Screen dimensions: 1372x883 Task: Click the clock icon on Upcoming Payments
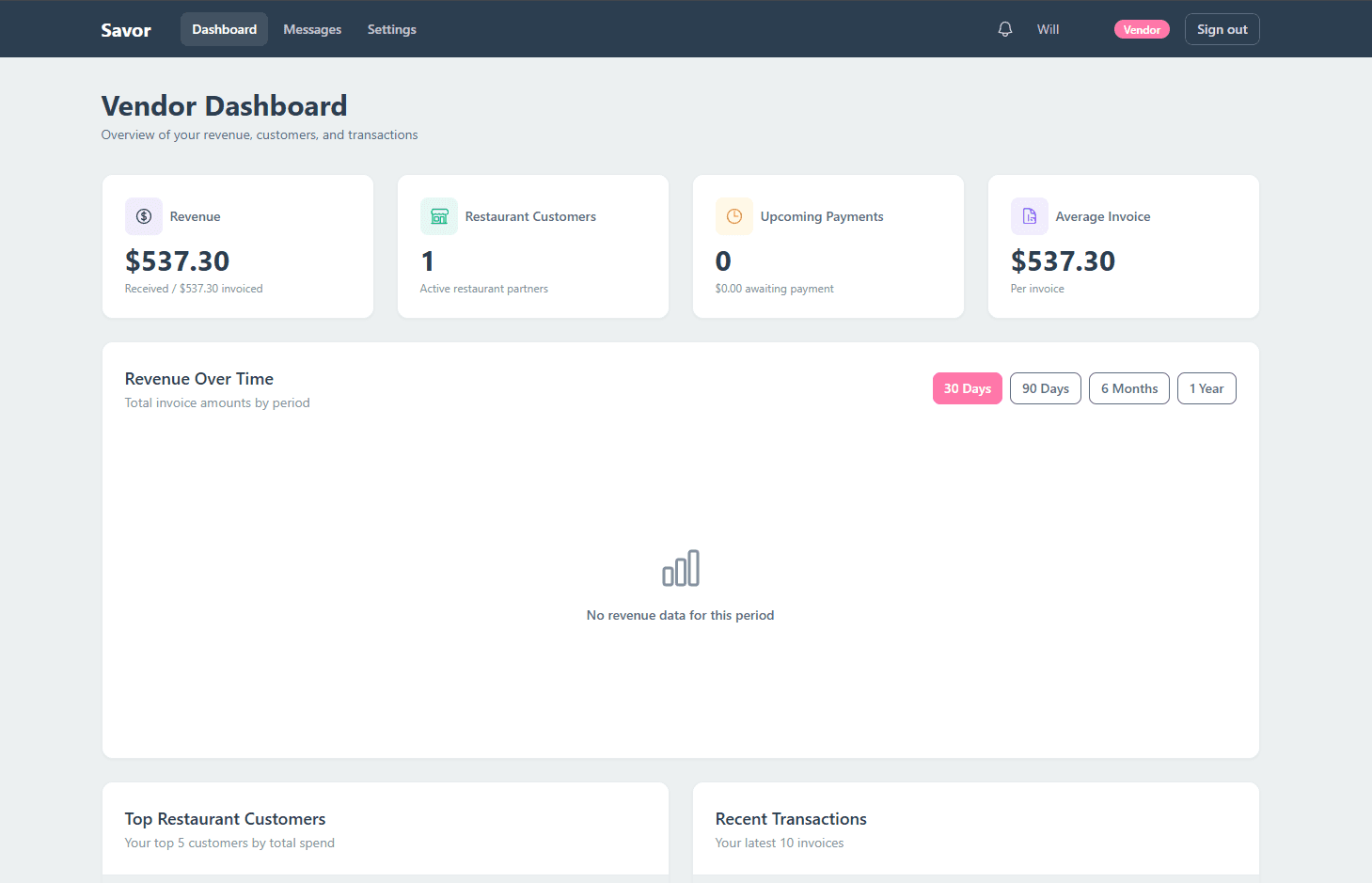[x=733, y=216]
